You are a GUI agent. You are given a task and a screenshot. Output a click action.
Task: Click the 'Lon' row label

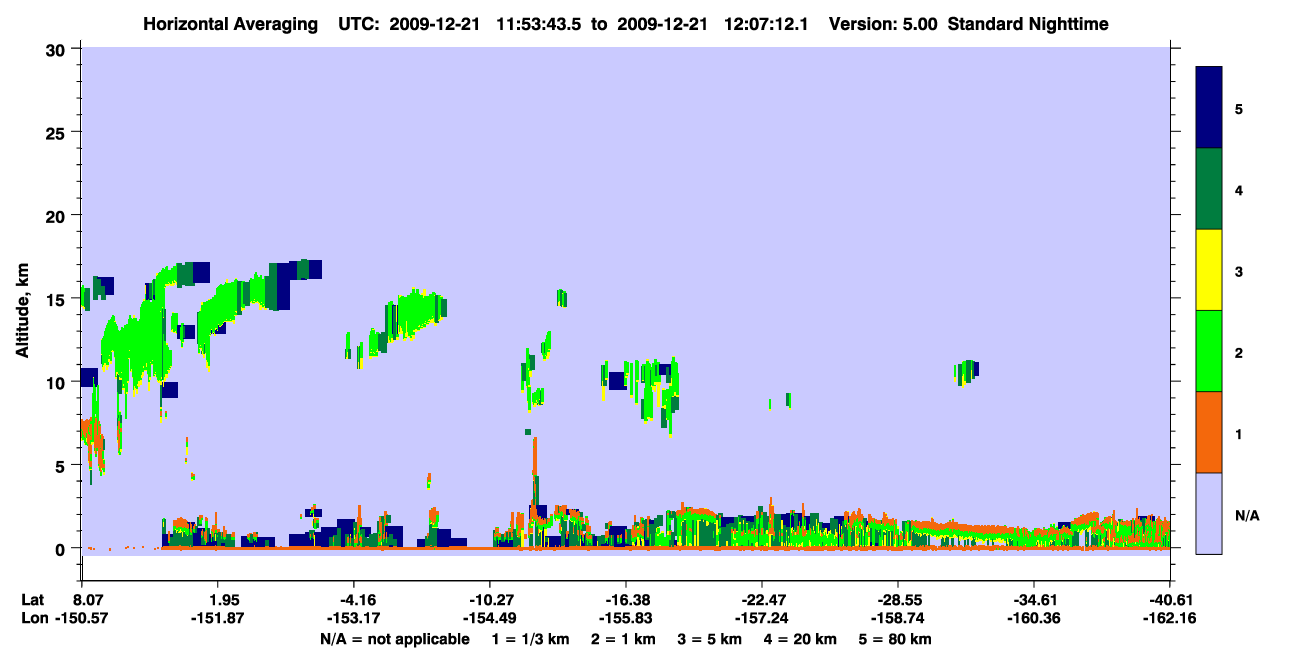pos(34,619)
